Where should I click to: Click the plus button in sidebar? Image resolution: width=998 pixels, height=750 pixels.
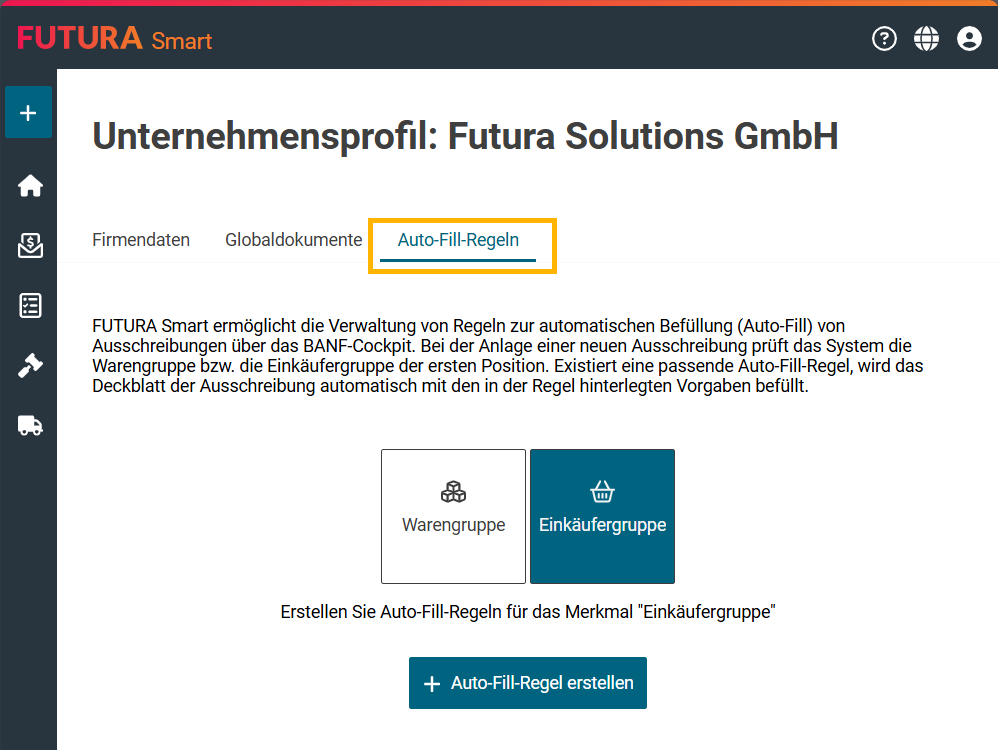28,113
